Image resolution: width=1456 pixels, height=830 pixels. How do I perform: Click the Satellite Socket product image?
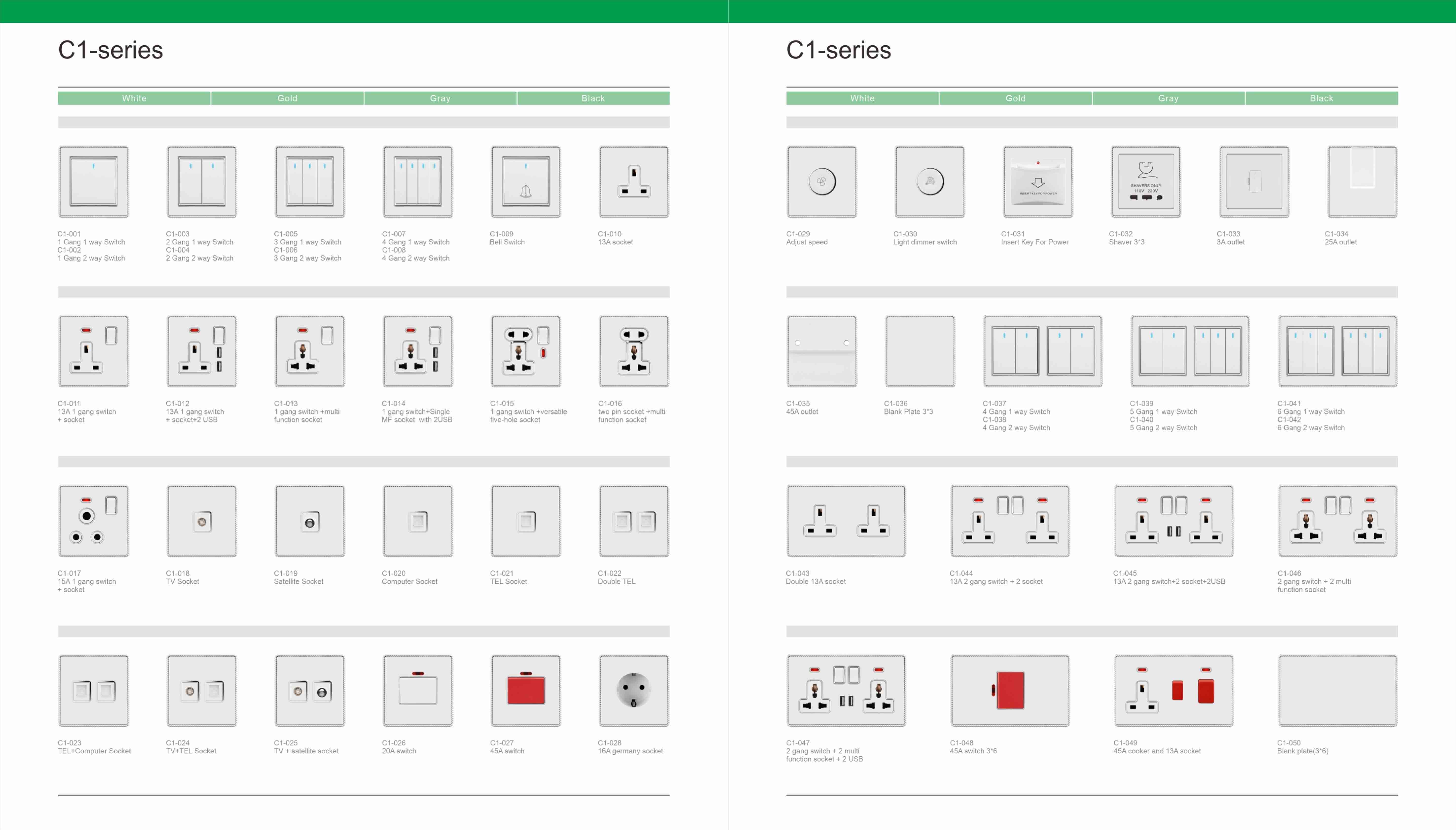310,521
